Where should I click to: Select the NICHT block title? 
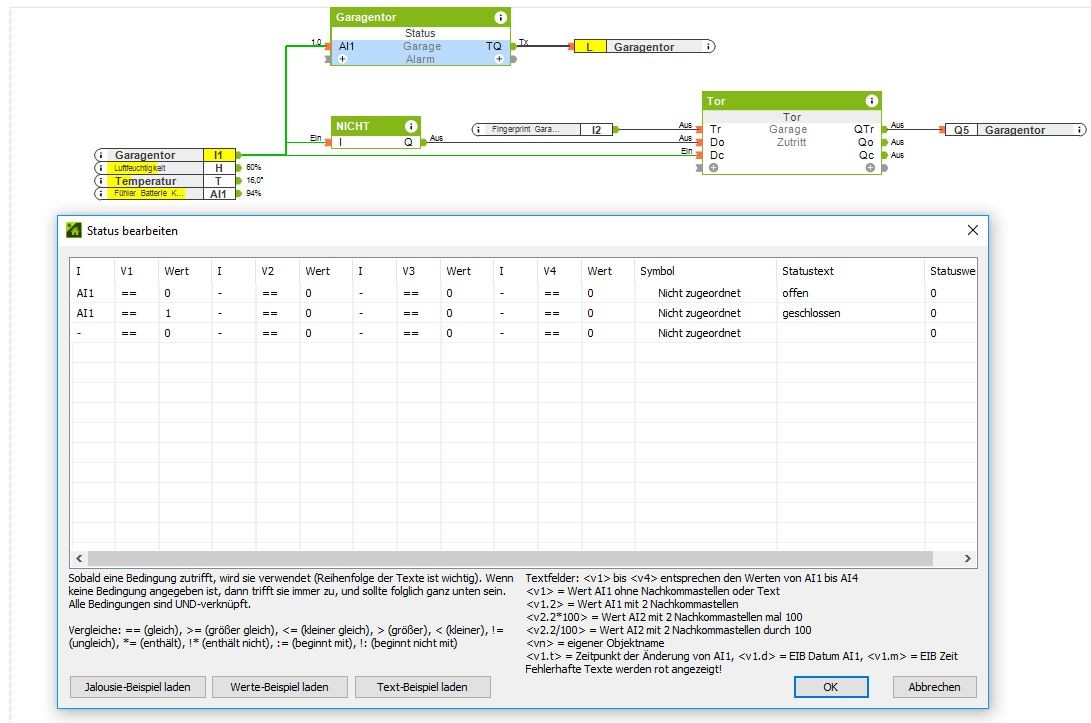tap(353, 126)
